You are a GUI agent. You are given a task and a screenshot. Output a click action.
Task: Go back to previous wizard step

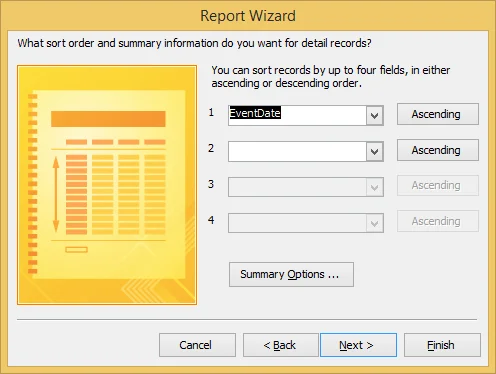281,345
